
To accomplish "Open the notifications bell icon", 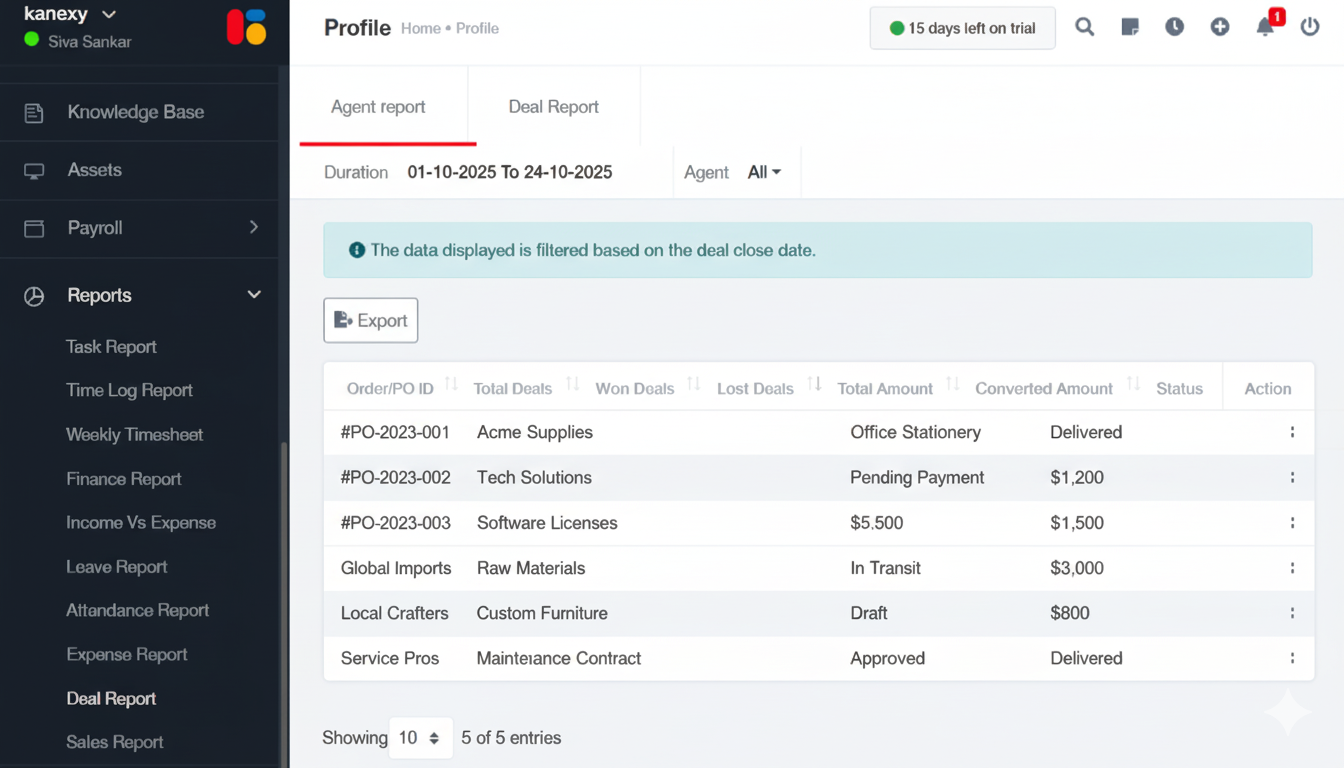I will 1265,27.
